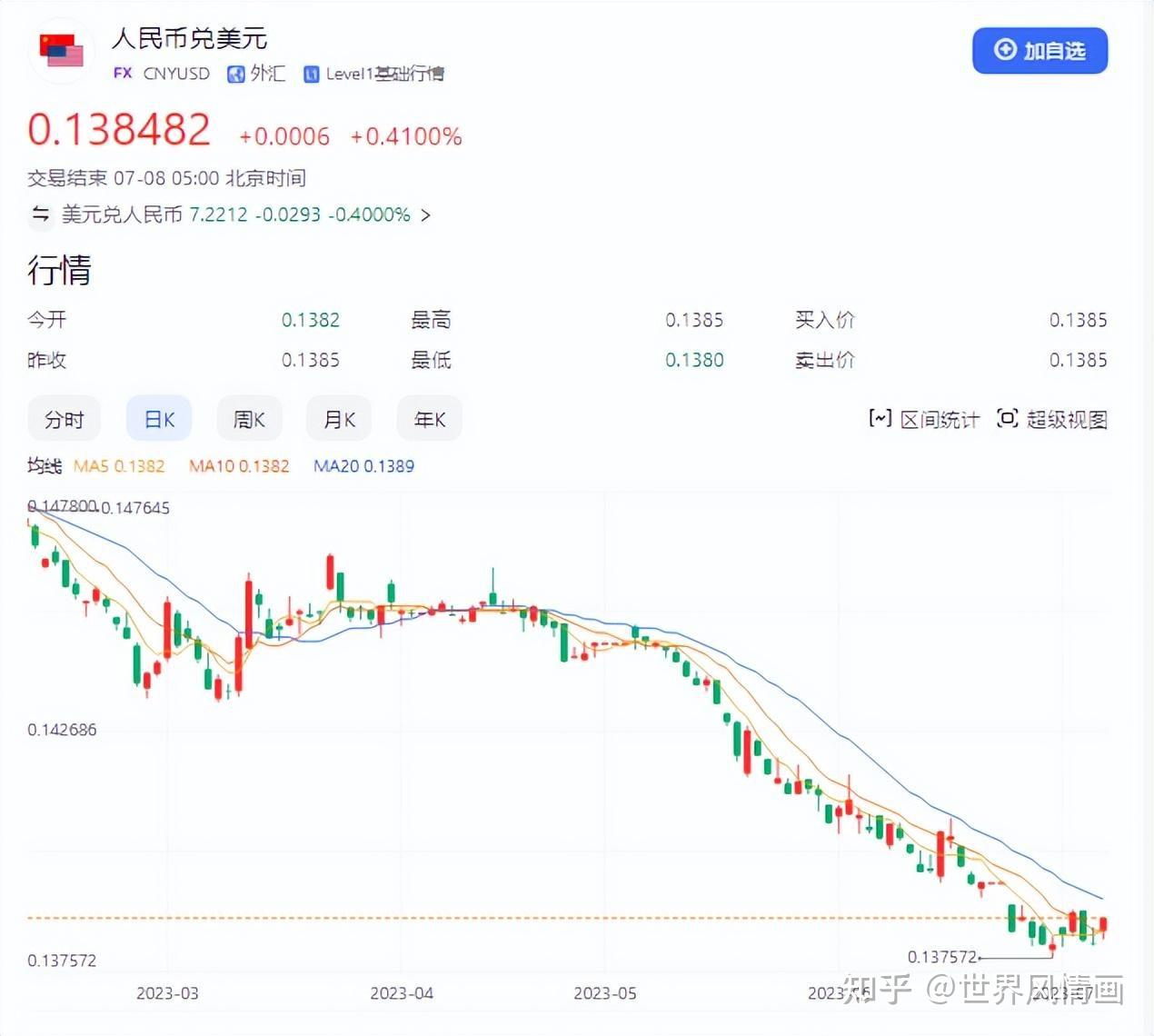Click the currency swap icon before 美元兑人民币
The height and width of the screenshot is (1036, 1154).
pos(40,215)
